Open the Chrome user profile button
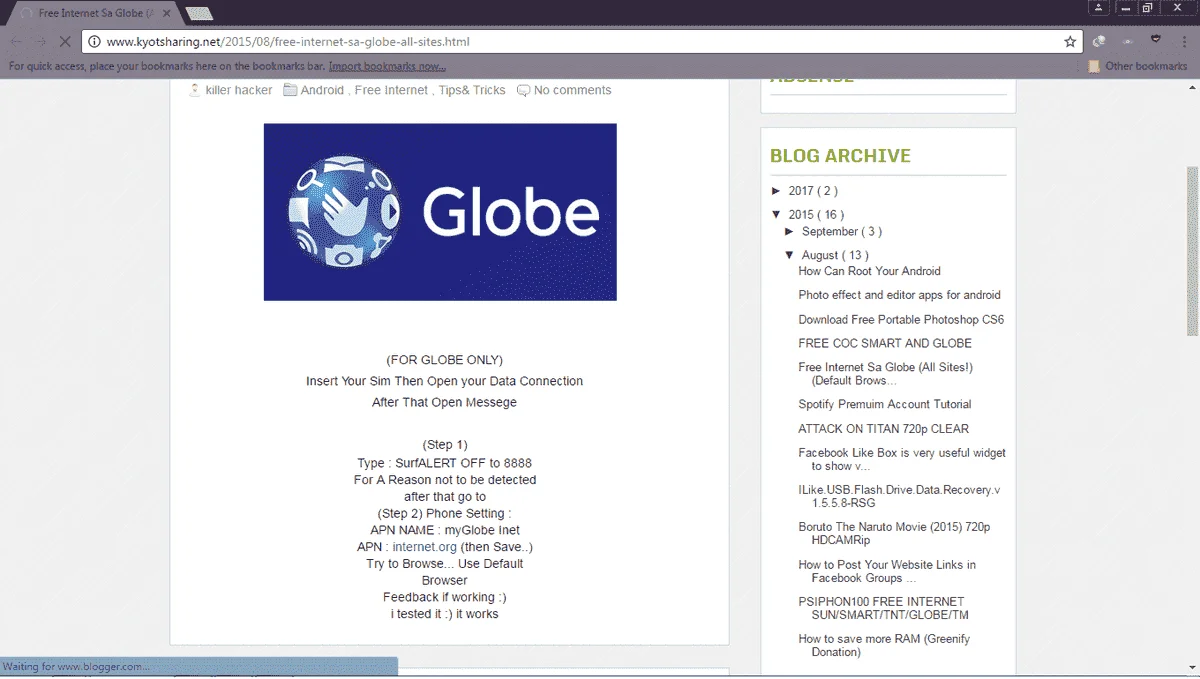Screen dimensions: 1200x679 coord(1099,8)
